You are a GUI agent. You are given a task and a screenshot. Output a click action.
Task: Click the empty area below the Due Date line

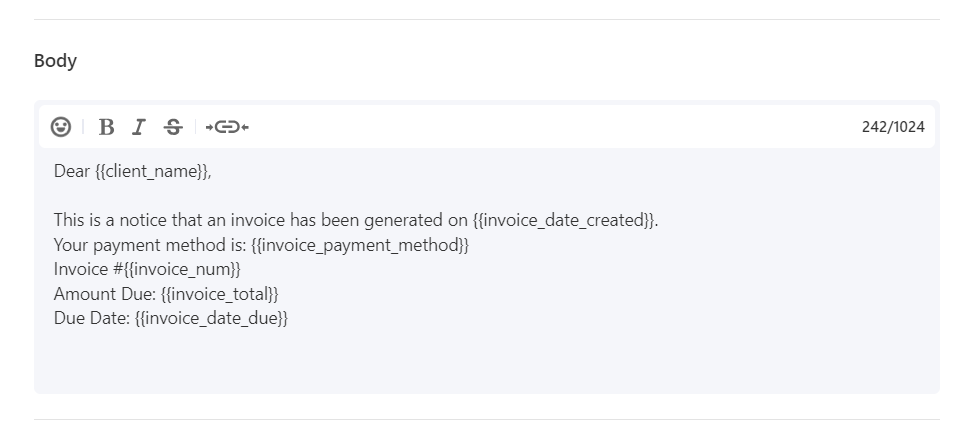[x=486, y=360]
